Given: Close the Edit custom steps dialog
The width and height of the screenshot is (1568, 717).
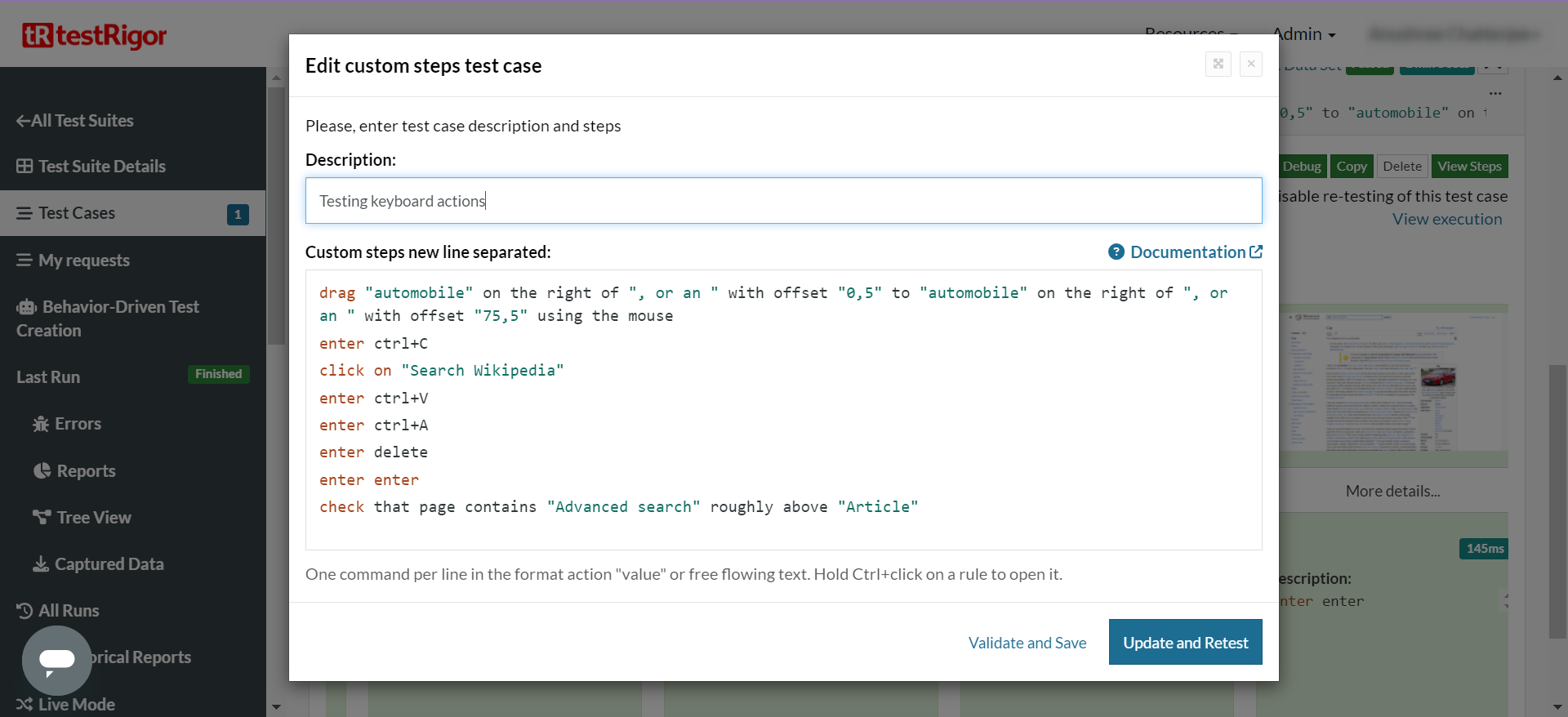Looking at the screenshot, I should (x=1250, y=64).
